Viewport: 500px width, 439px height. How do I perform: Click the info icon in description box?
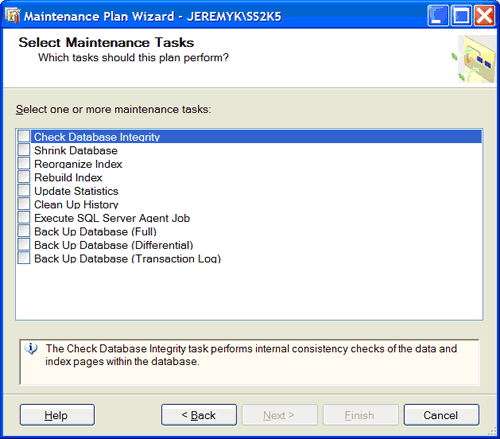[31, 349]
